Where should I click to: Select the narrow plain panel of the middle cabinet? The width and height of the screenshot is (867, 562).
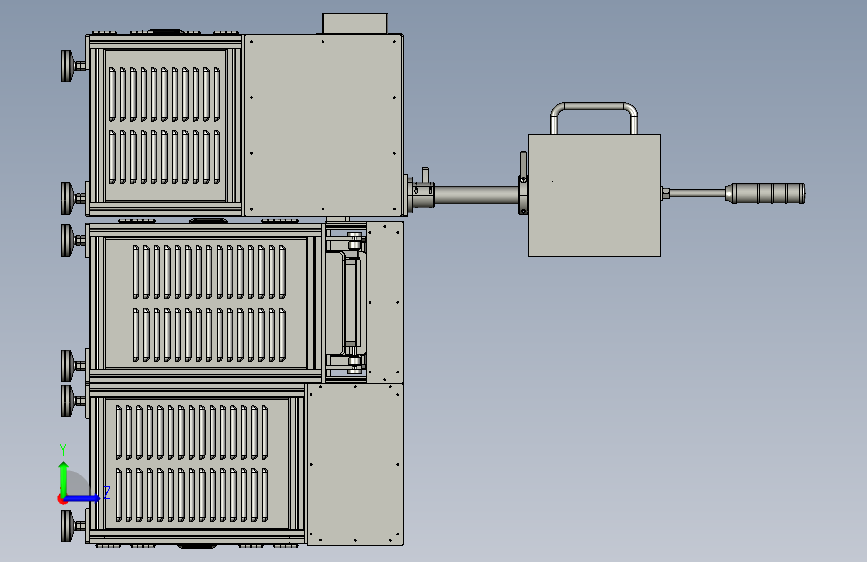385,302
